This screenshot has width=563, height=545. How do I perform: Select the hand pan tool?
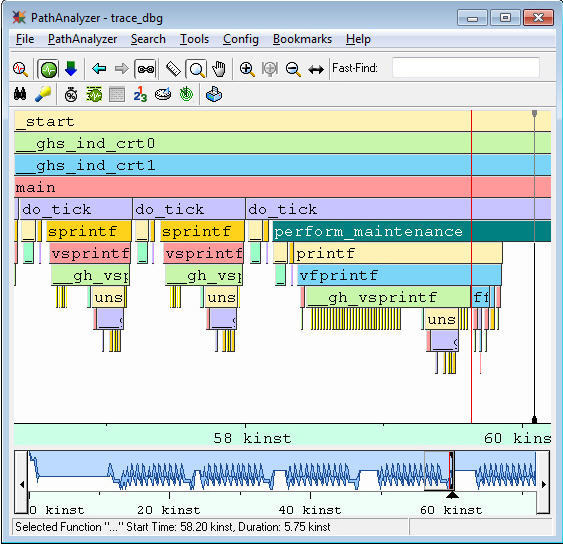(219, 69)
